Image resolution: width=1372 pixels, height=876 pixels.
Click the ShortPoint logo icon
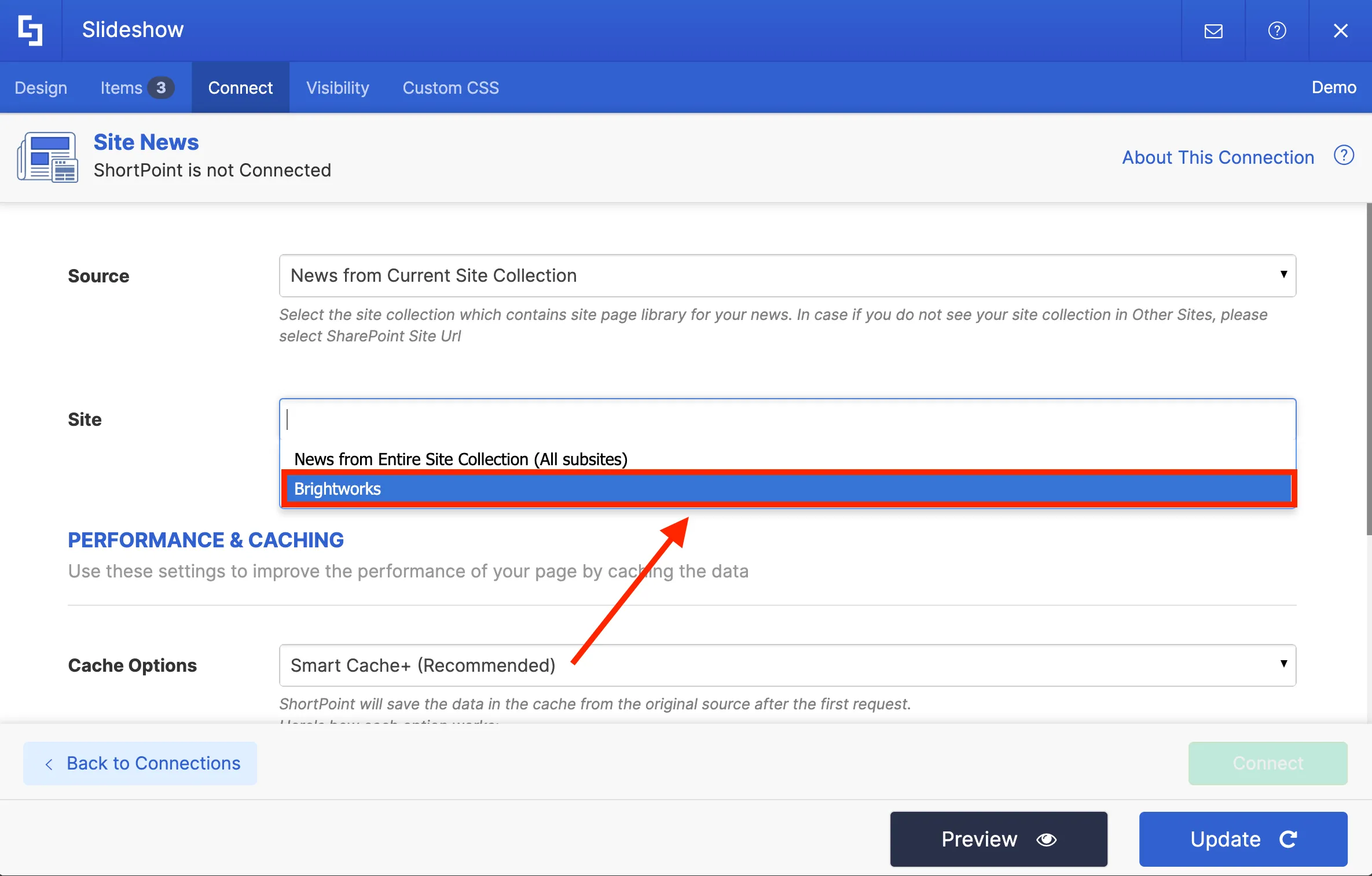point(30,30)
